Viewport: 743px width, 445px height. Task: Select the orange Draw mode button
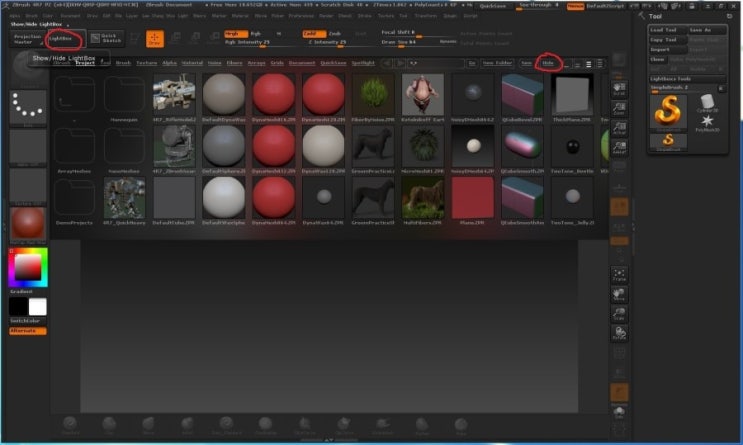(154, 39)
